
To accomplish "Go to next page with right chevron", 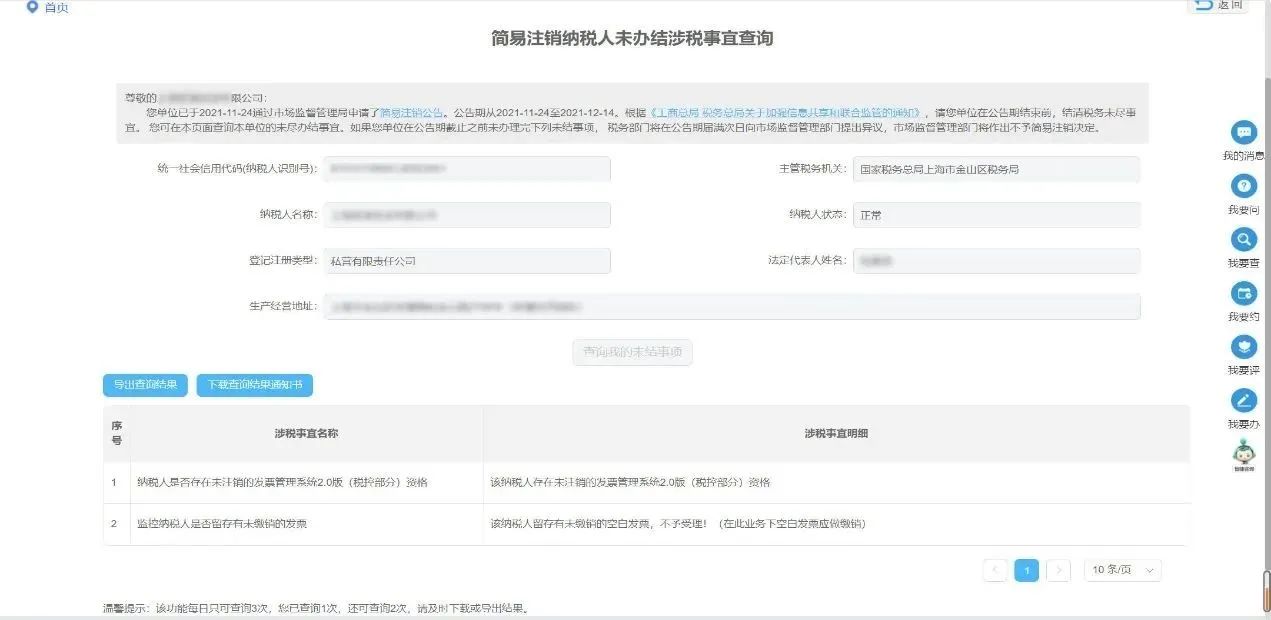I will click(1058, 570).
